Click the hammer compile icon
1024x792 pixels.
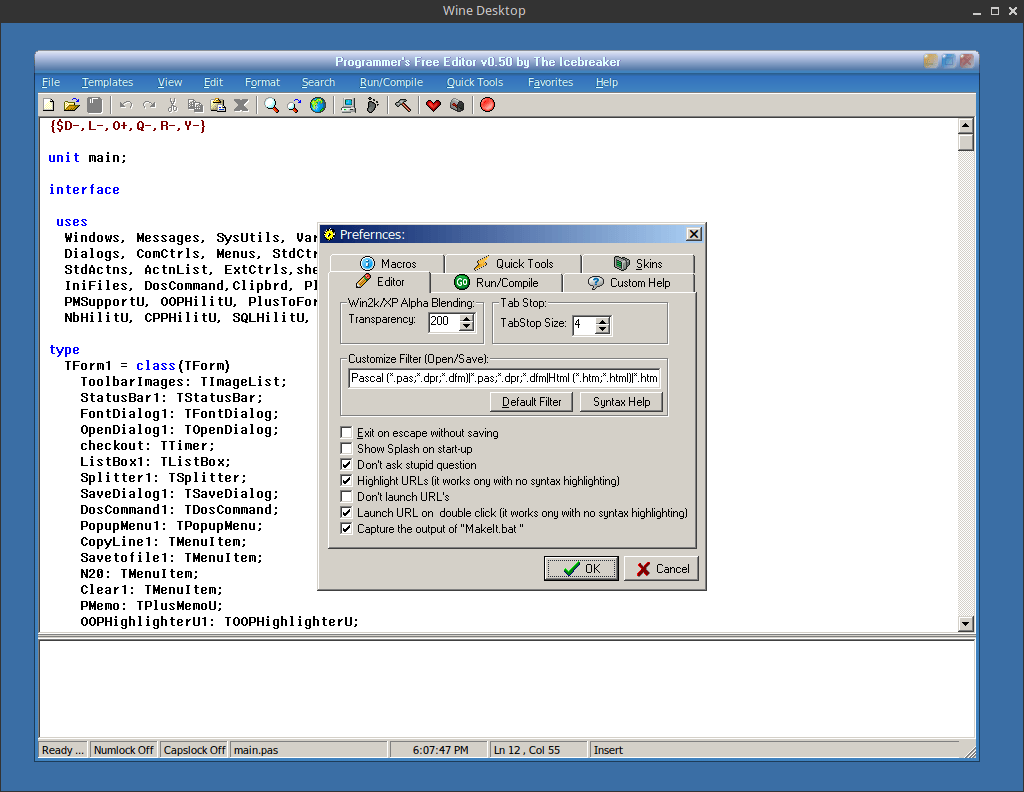(402, 105)
